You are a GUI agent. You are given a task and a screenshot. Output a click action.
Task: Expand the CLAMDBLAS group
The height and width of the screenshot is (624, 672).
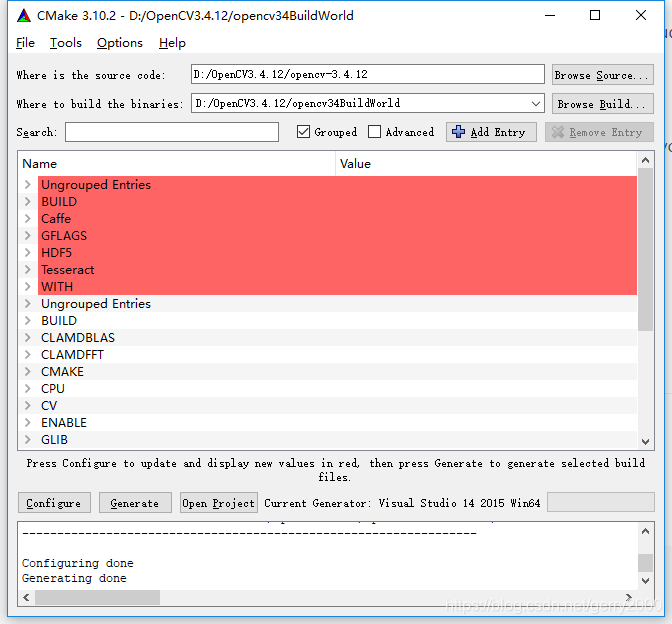(28, 337)
